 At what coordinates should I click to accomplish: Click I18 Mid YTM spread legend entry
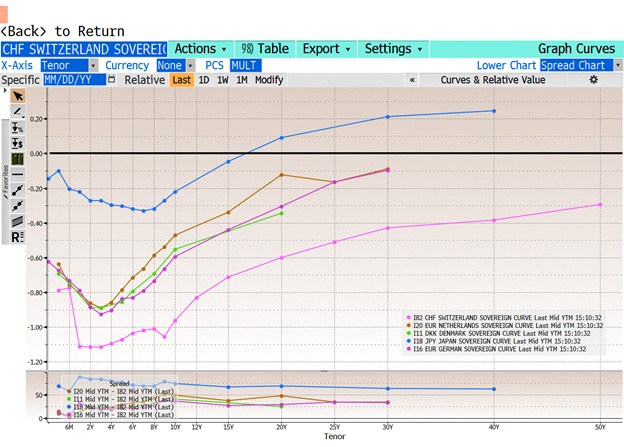click(120, 407)
